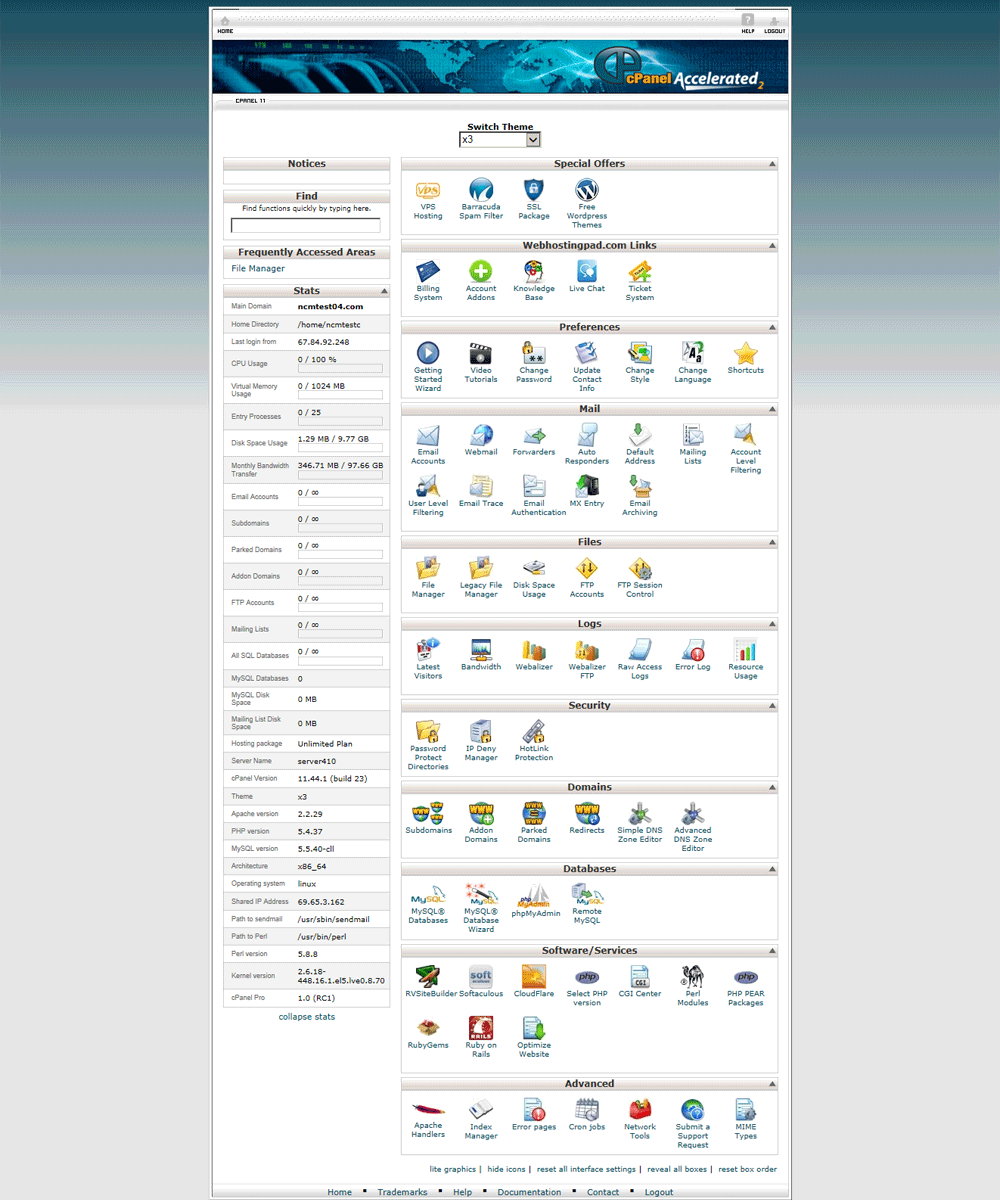
Task: Open the Switch Theme dropdown
Action: [x=500, y=140]
